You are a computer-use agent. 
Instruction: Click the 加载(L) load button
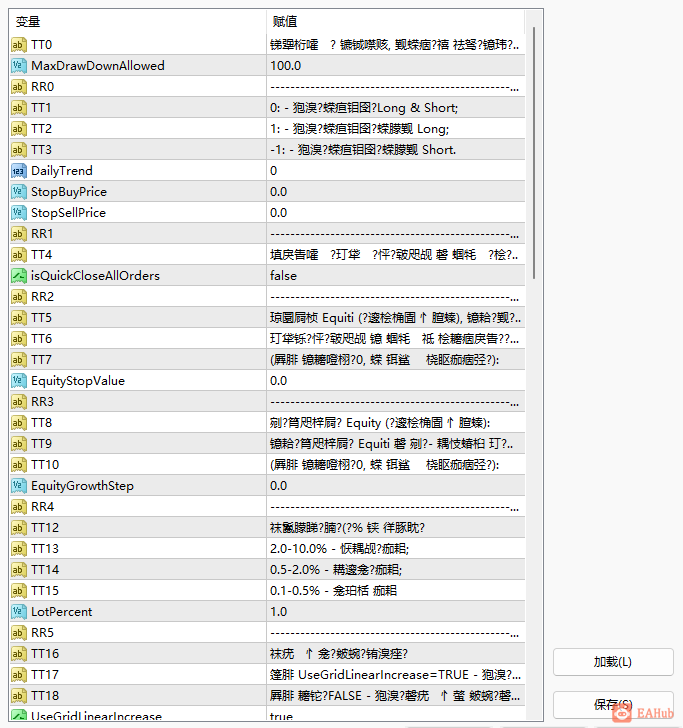pyautogui.click(x=613, y=662)
